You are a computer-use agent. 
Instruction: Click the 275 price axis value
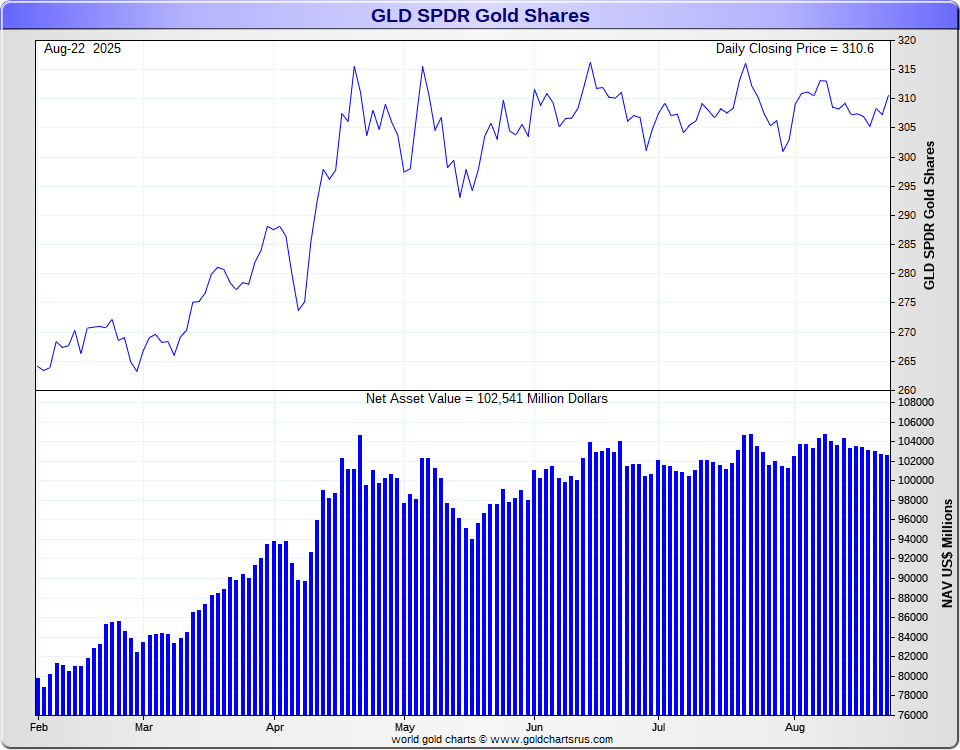[x=907, y=302]
